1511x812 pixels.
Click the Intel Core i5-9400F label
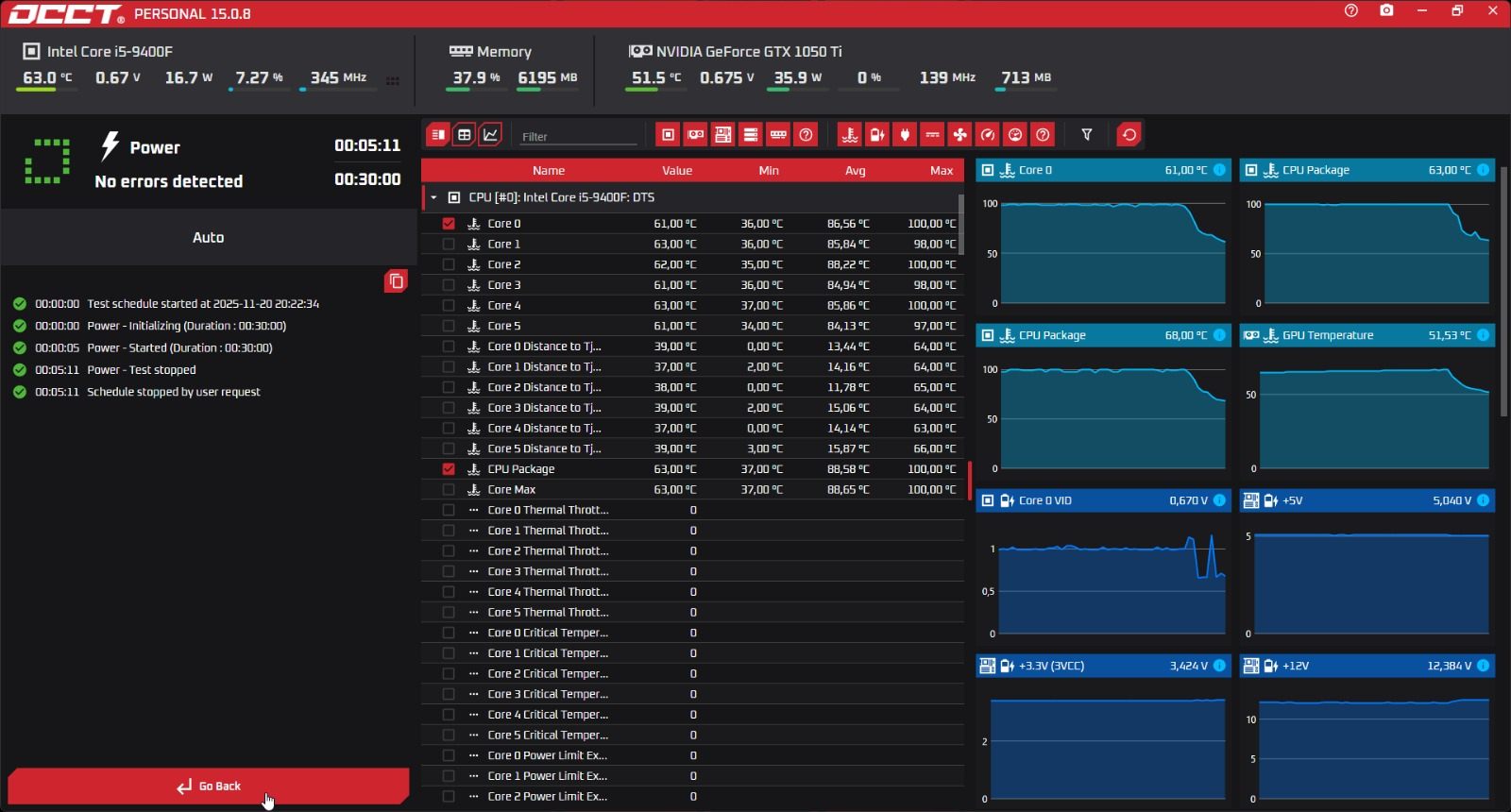click(x=110, y=52)
